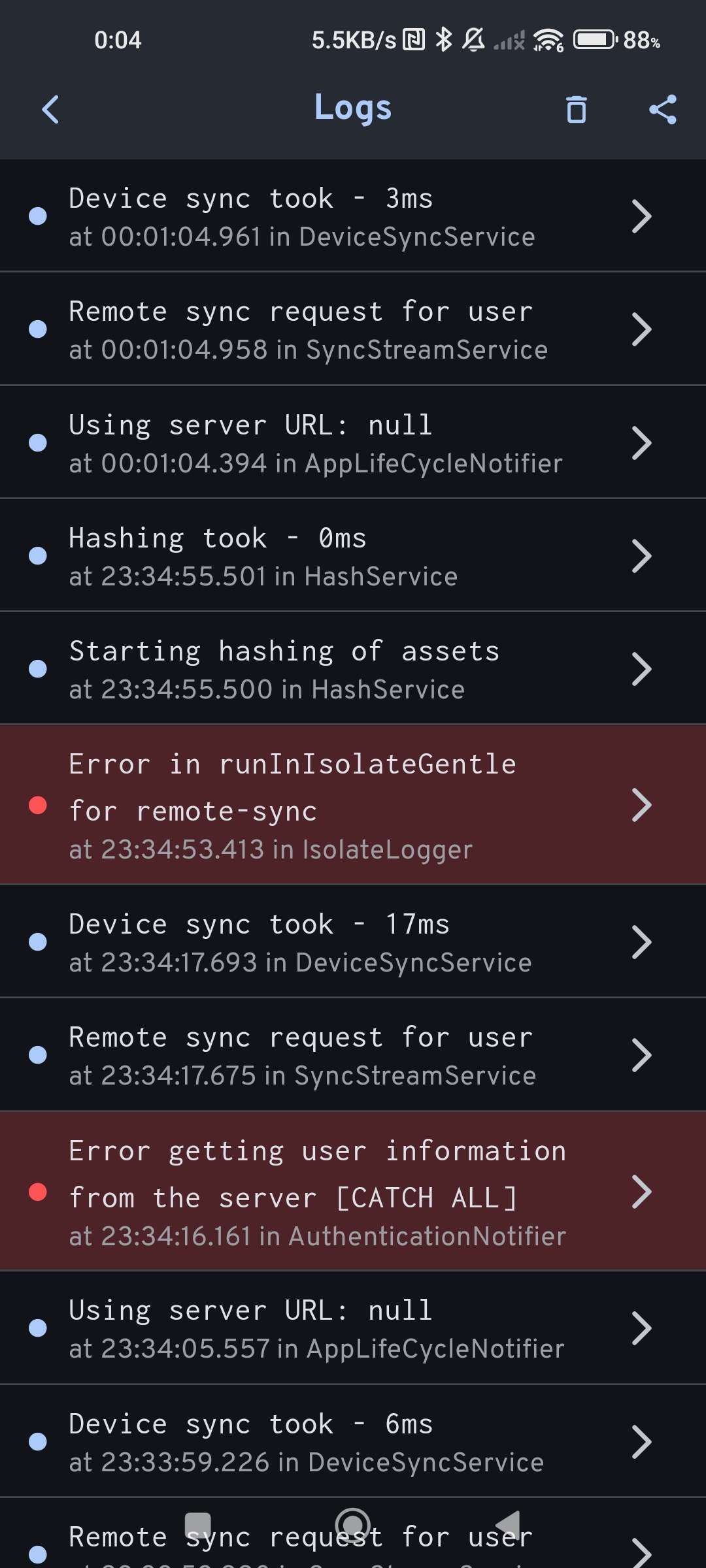Tap the battery indicator showing 88%
Viewport: 706px width, 1568px height.
(x=592, y=39)
